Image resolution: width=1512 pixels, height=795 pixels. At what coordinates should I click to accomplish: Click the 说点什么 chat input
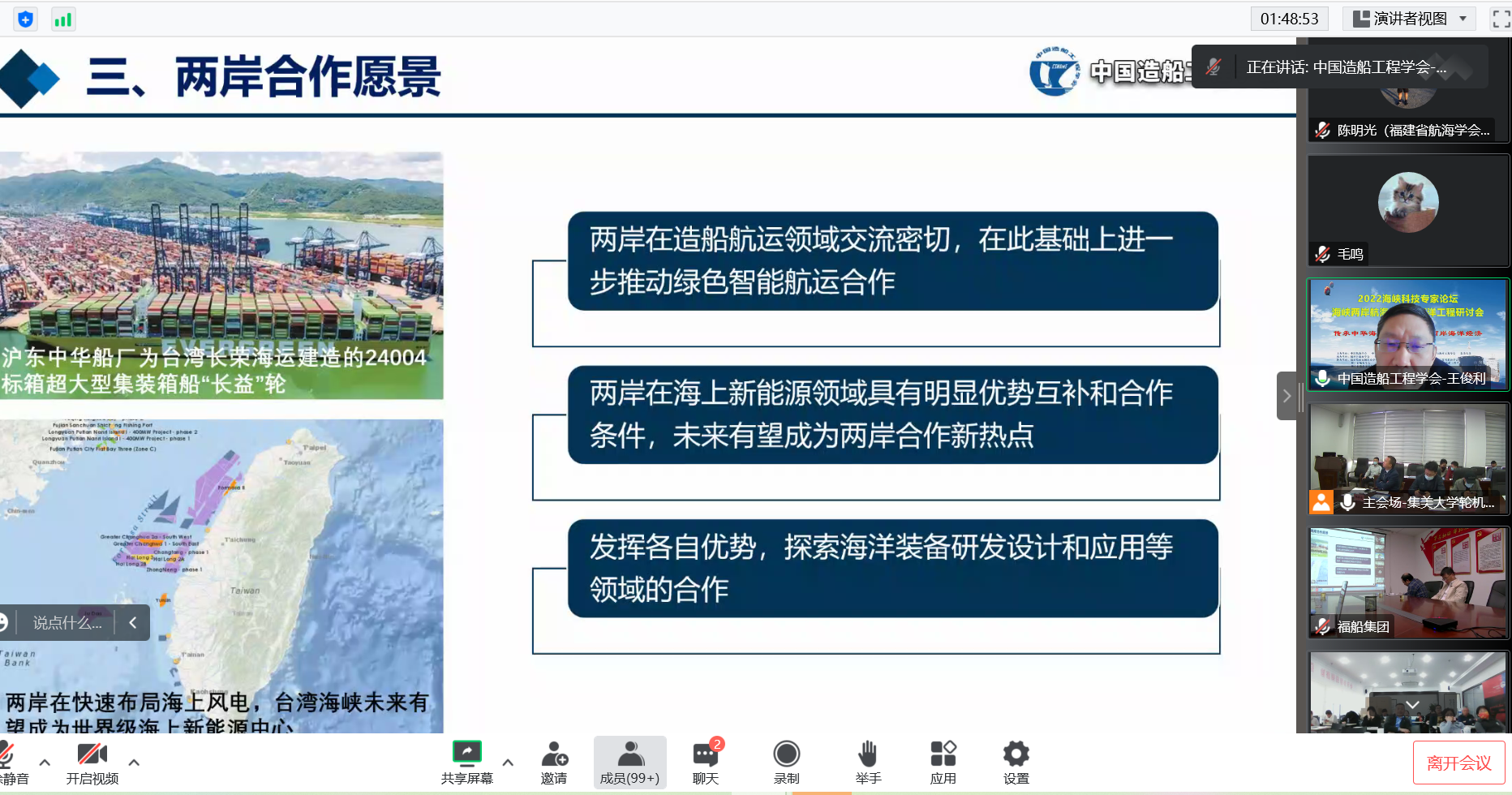pyautogui.click(x=67, y=623)
